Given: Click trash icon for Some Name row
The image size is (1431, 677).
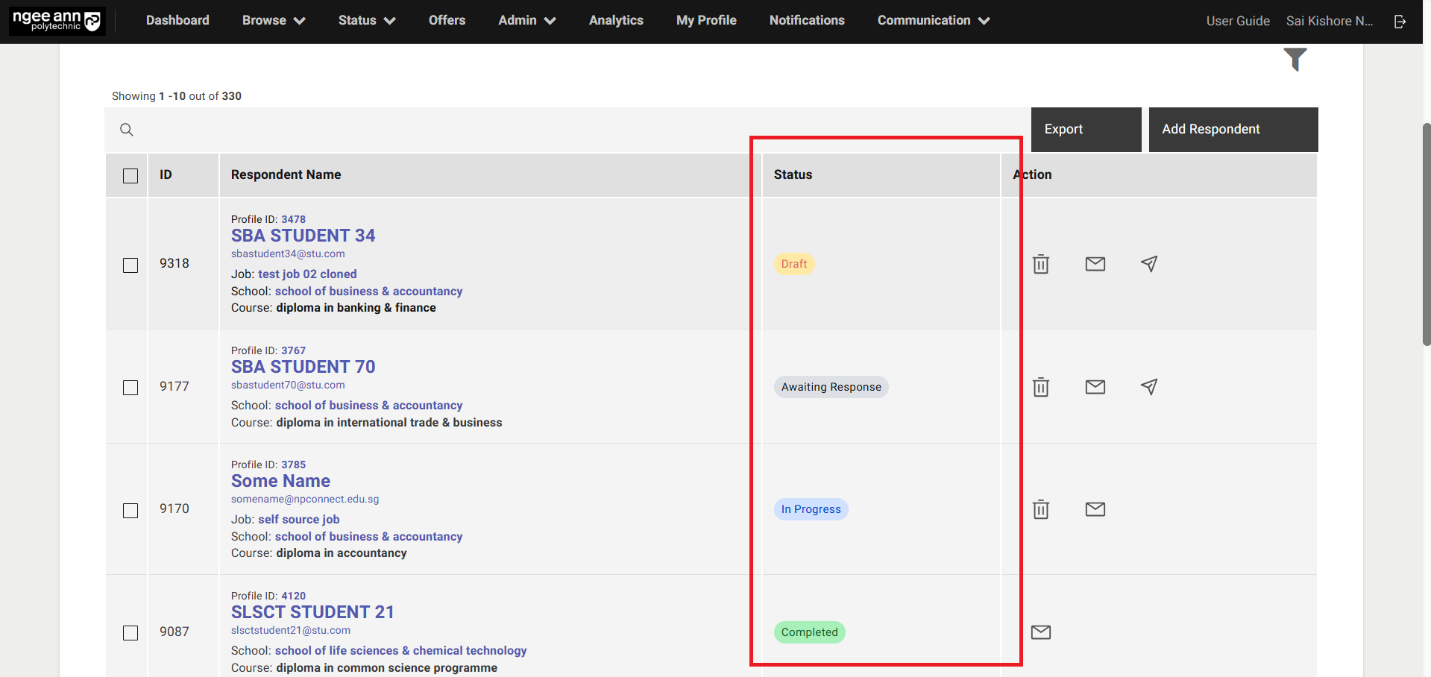Looking at the screenshot, I should [x=1041, y=510].
